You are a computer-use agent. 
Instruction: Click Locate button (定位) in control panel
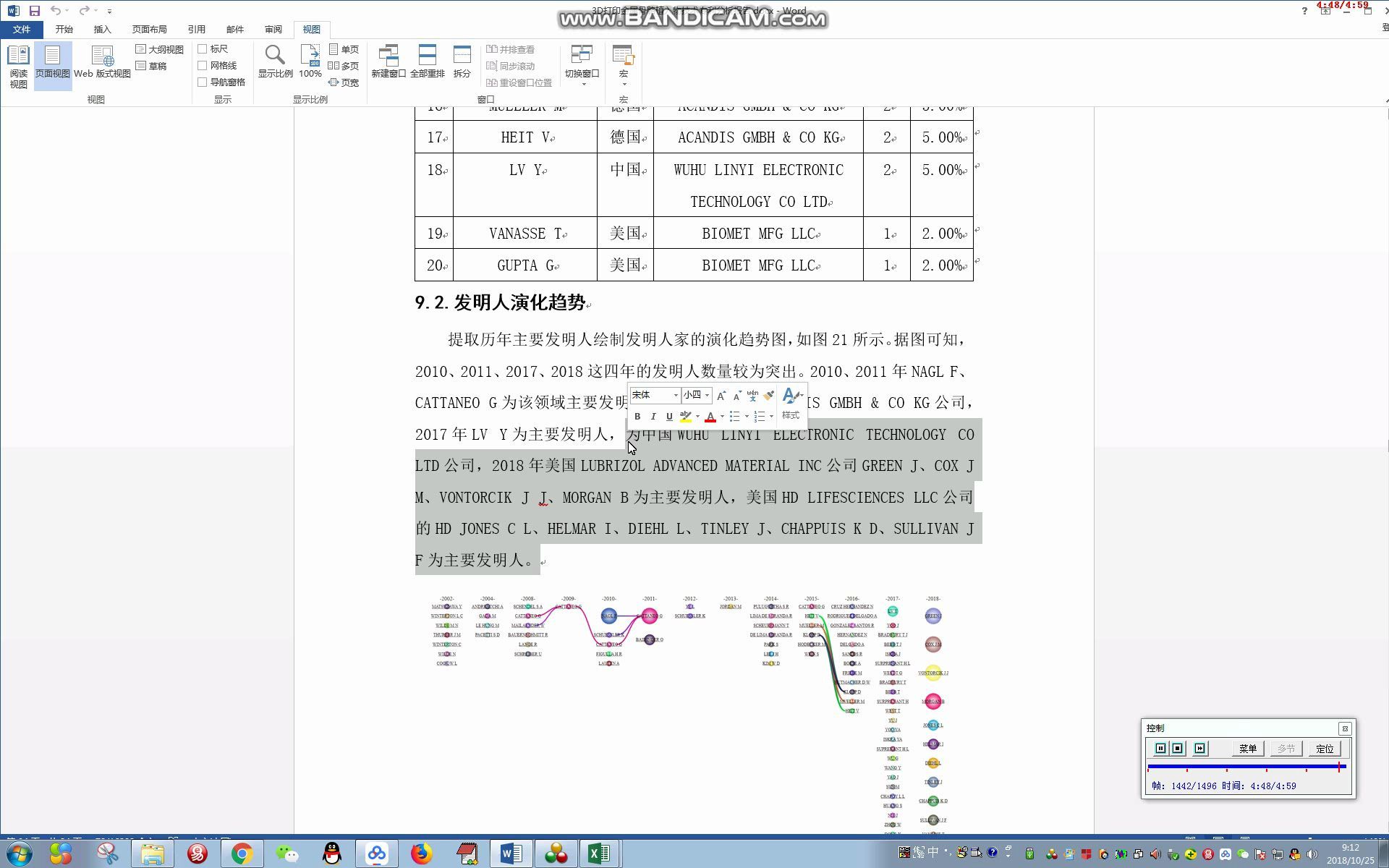point(1325,749)
